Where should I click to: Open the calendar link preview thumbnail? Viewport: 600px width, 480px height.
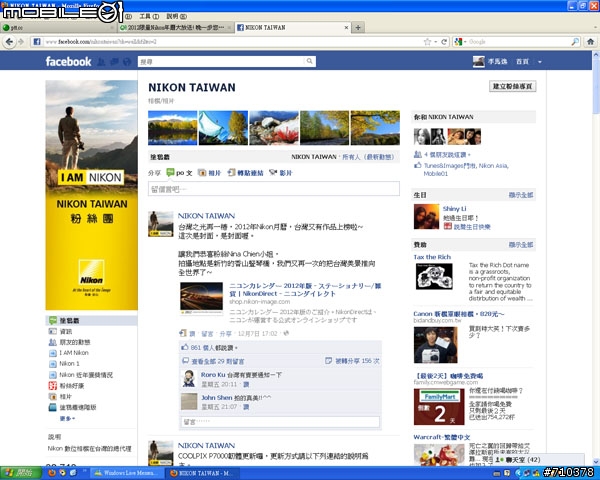click(202, 299)
